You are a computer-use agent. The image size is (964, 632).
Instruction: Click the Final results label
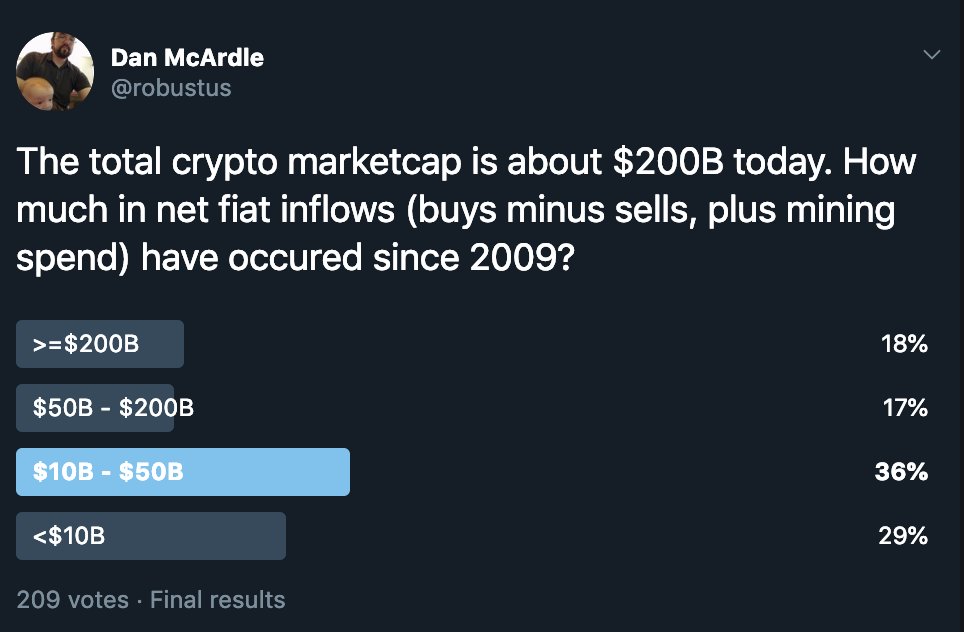click(218, 600)
